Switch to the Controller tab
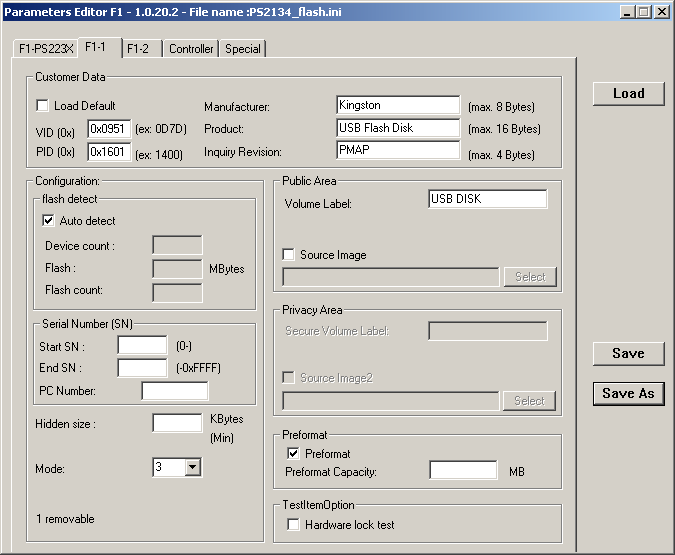 191,49
